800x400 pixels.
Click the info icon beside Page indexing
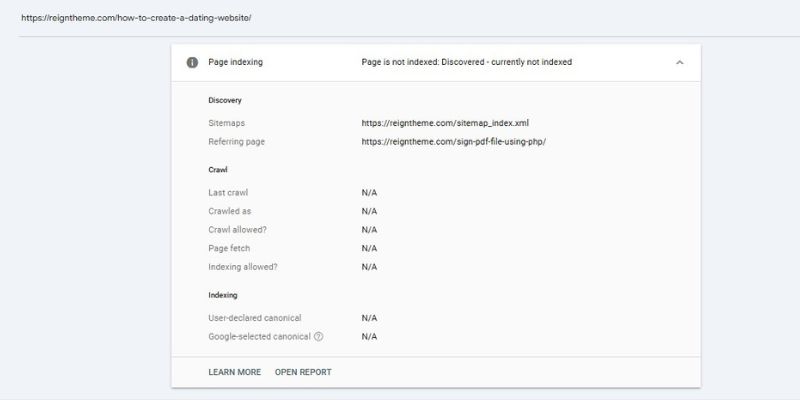click(x=192, y=63)
